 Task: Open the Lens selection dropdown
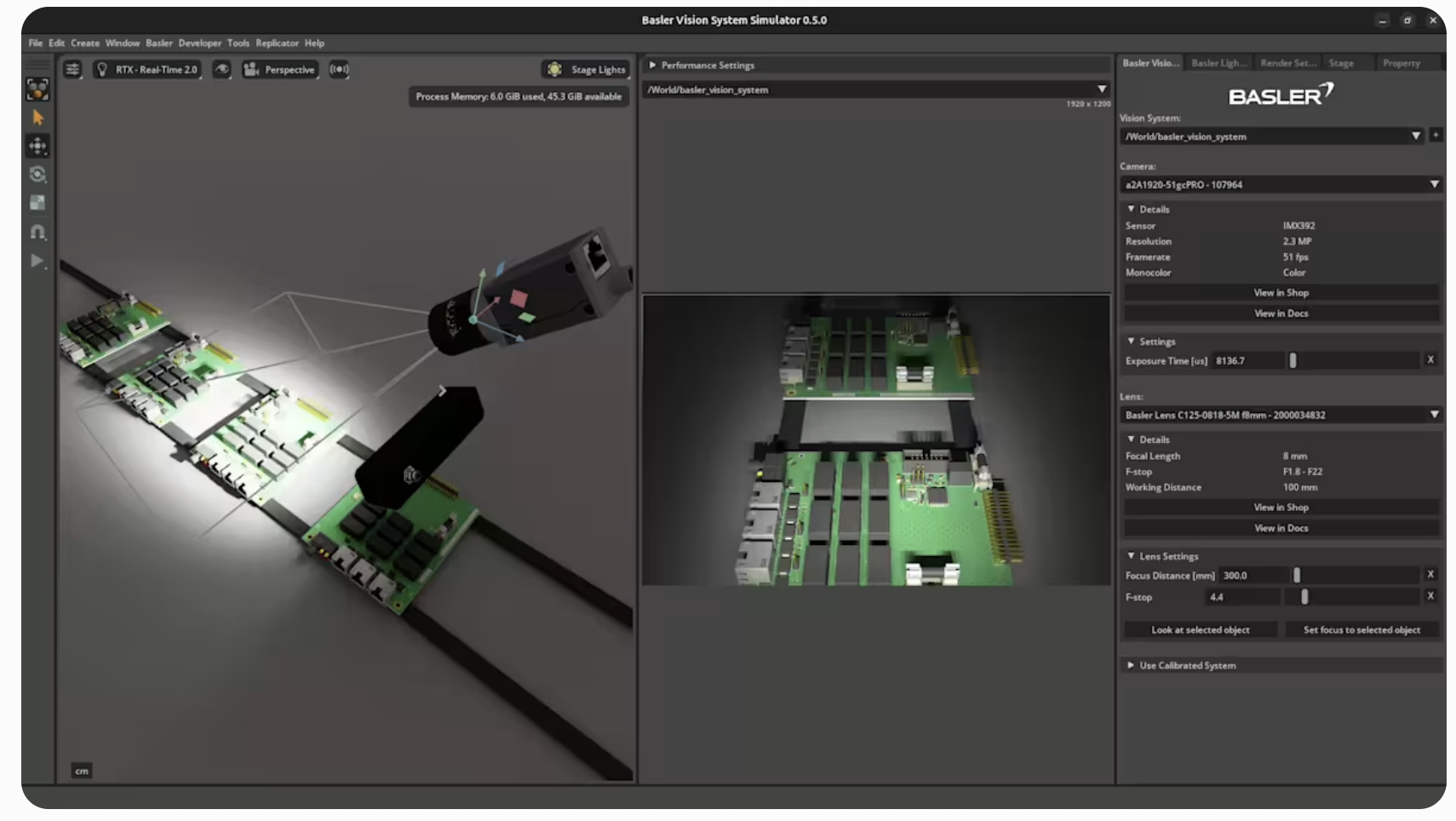click(1281, 415)
